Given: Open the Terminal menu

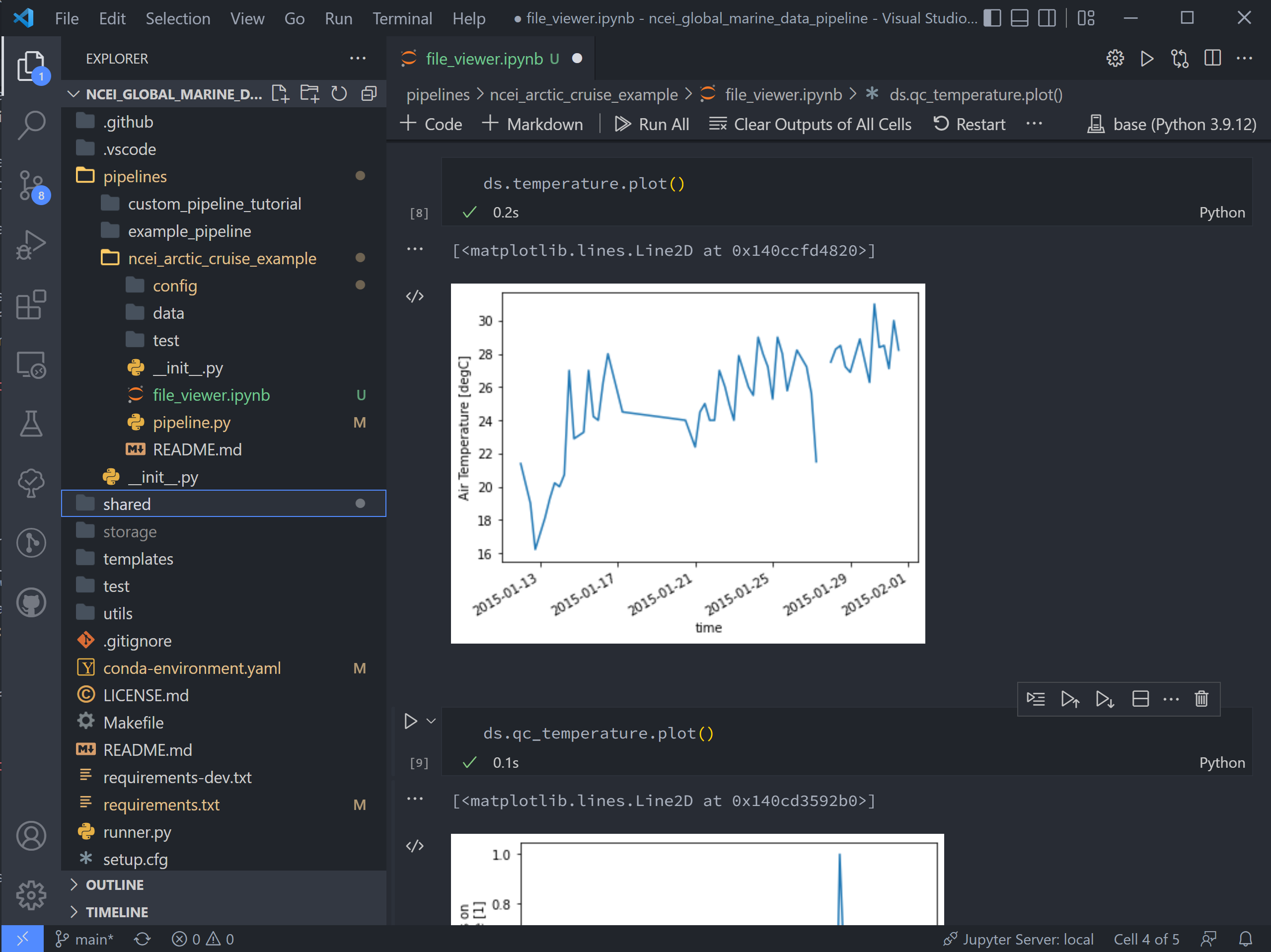Looking at the screenshot, I should pos(402,18).
